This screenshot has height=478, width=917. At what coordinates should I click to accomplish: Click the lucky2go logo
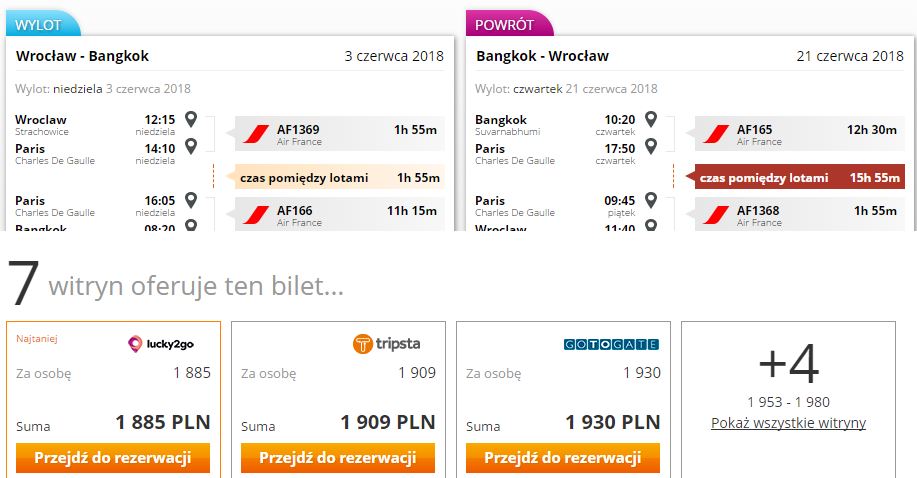161,343
